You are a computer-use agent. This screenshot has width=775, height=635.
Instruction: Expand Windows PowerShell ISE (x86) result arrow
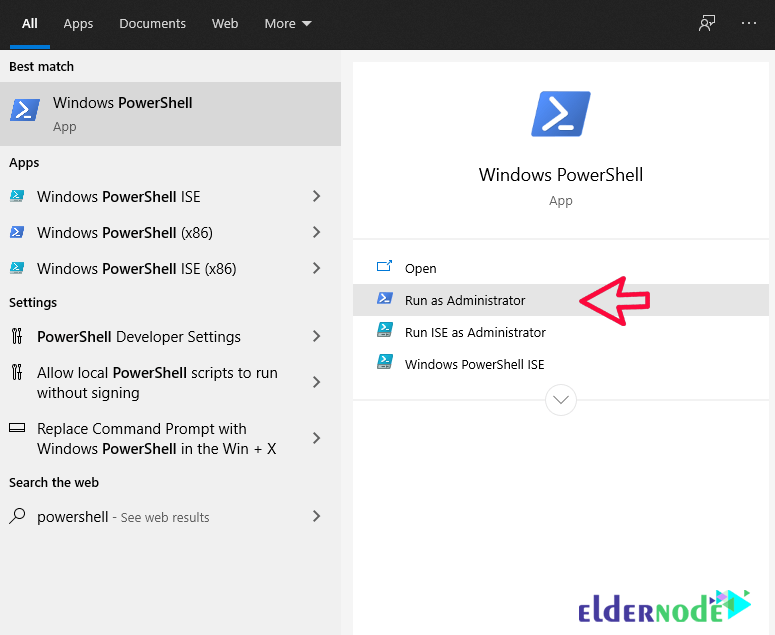[317, 268]
